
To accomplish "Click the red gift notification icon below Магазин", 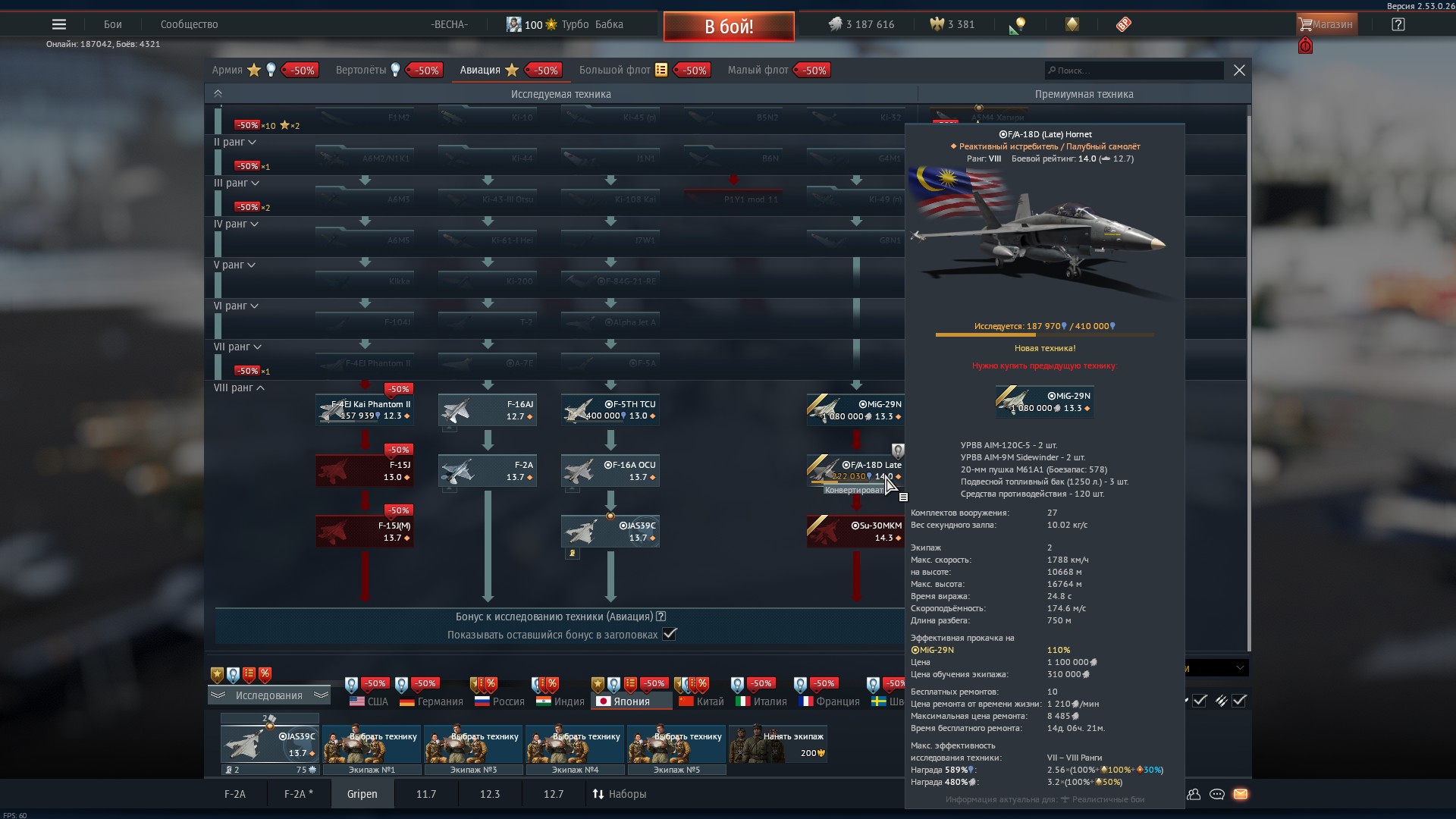I will (x=1305, y=46).
